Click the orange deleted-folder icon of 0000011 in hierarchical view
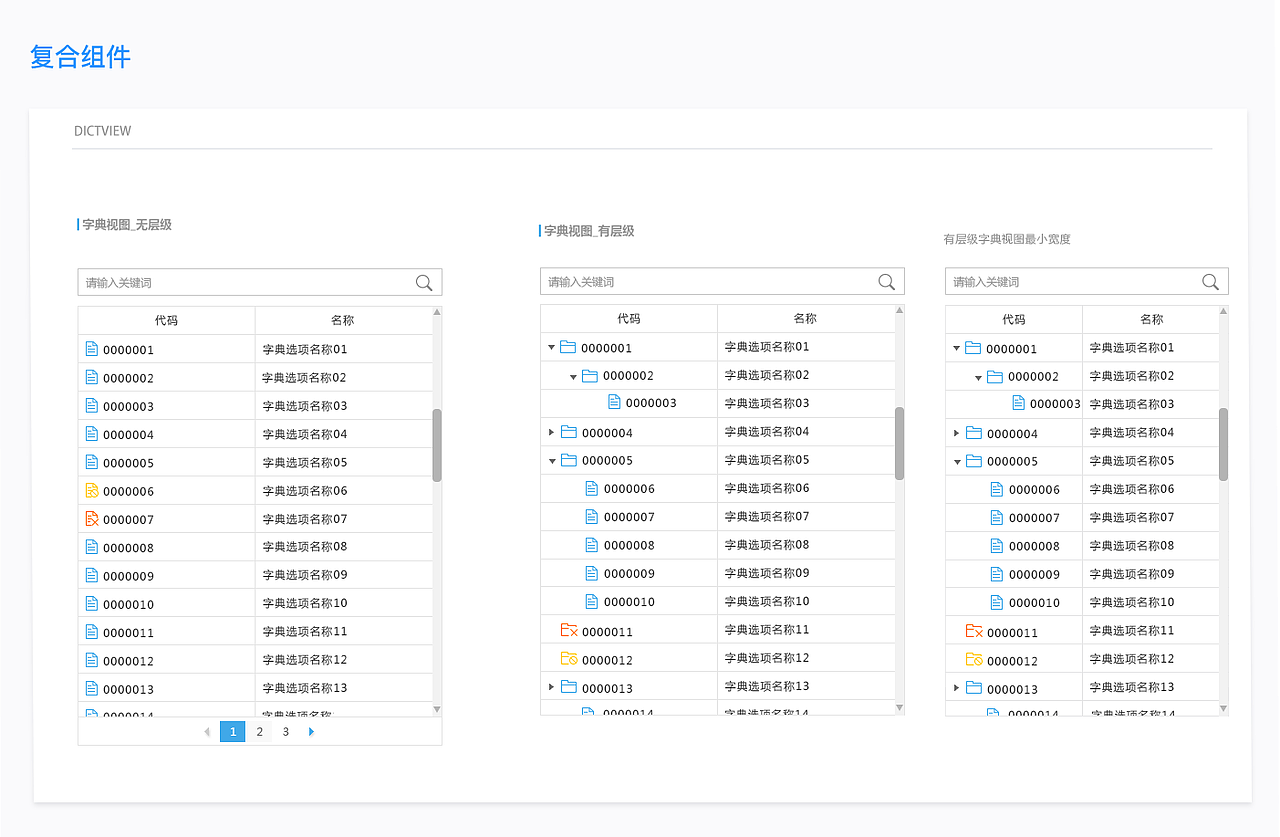Viewport: 1280px width, 837px height. coord(569,631)
